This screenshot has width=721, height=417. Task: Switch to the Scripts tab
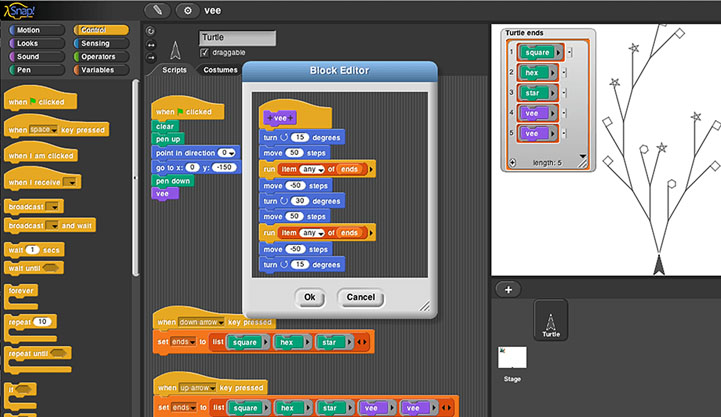174,70
